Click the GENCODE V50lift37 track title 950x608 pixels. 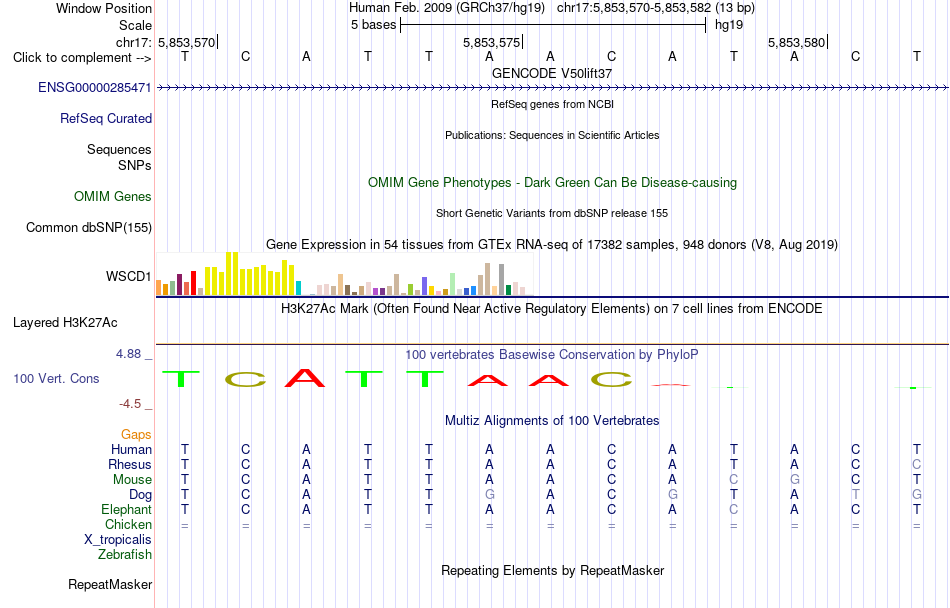click(x=552, y=73)
